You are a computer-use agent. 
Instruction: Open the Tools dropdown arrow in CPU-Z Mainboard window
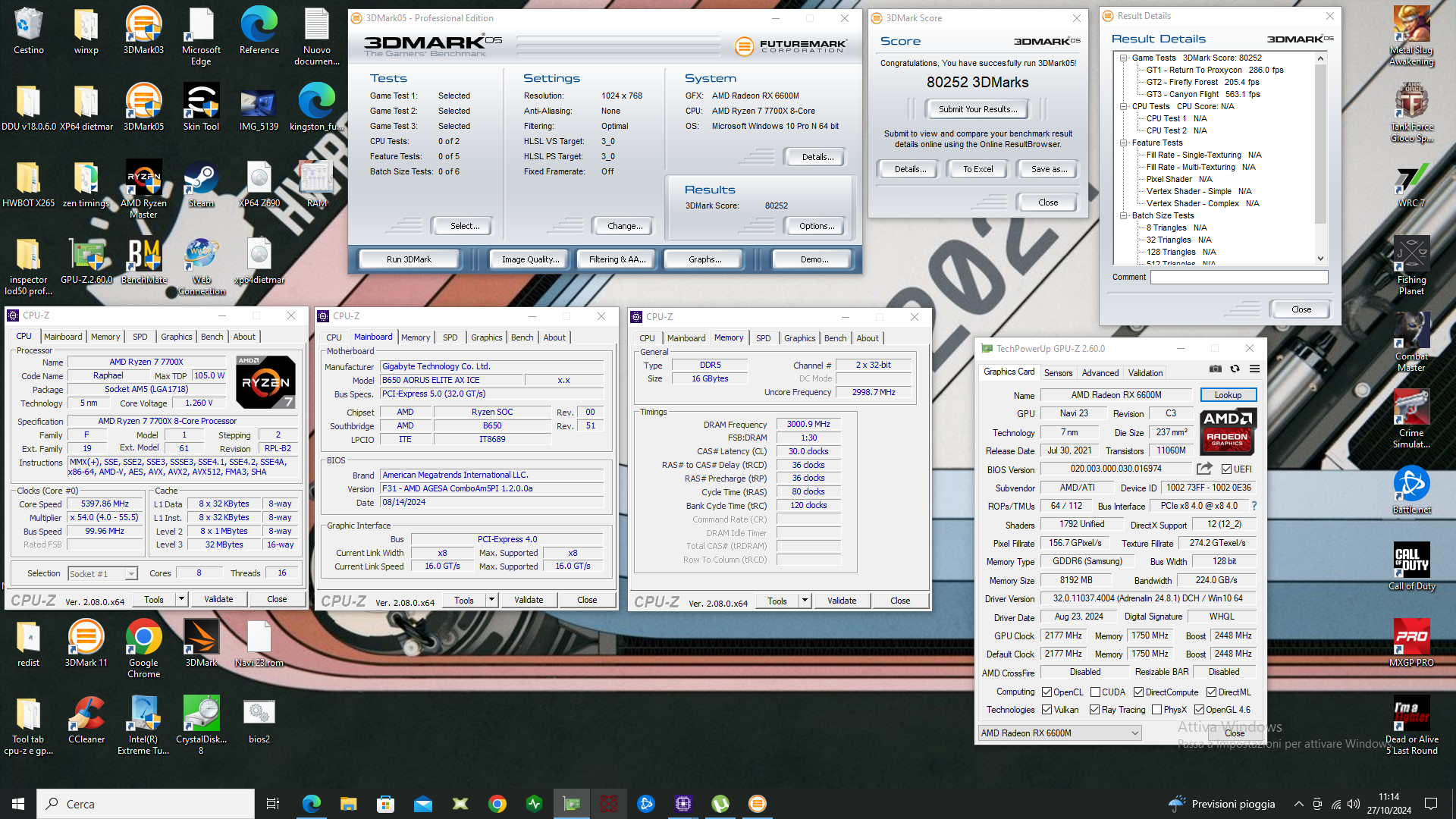(491, 600)
